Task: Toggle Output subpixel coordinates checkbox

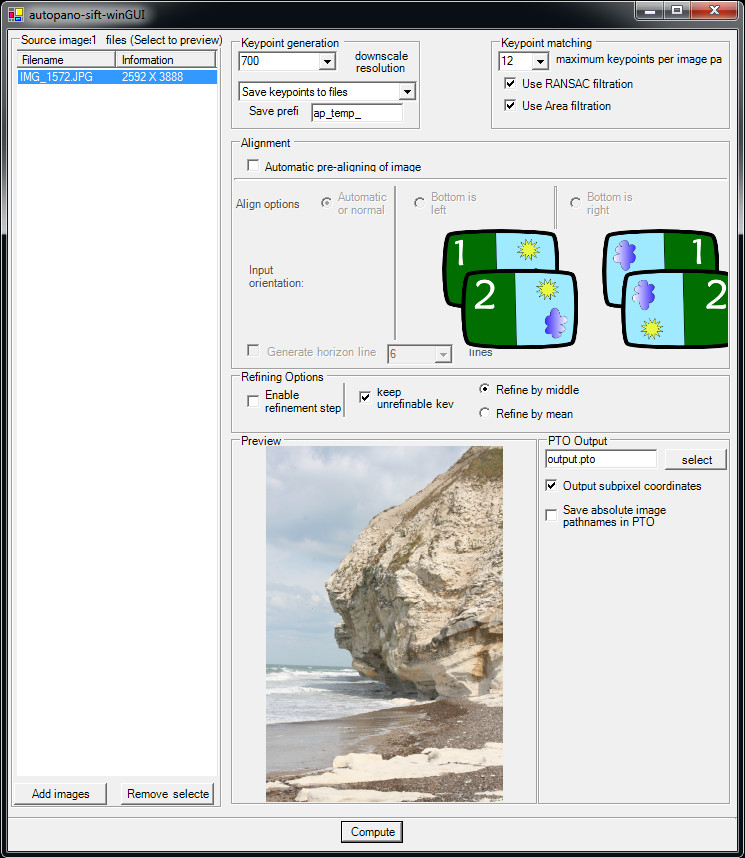Action: (x=551, y=485)
